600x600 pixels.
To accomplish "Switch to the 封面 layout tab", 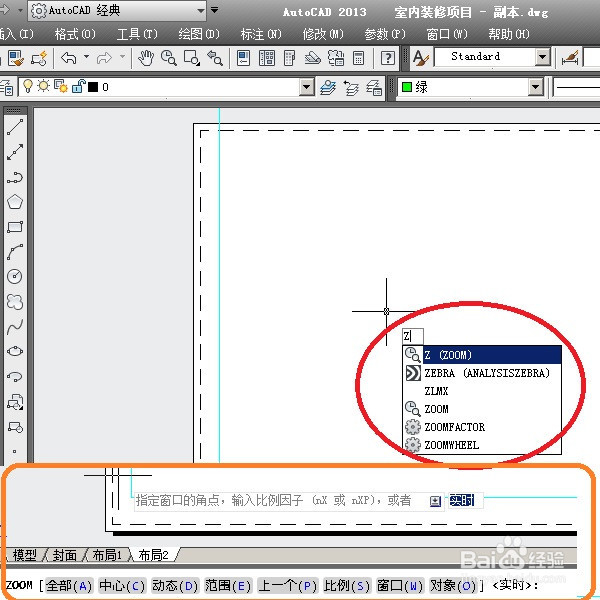I will coord(65,555).
